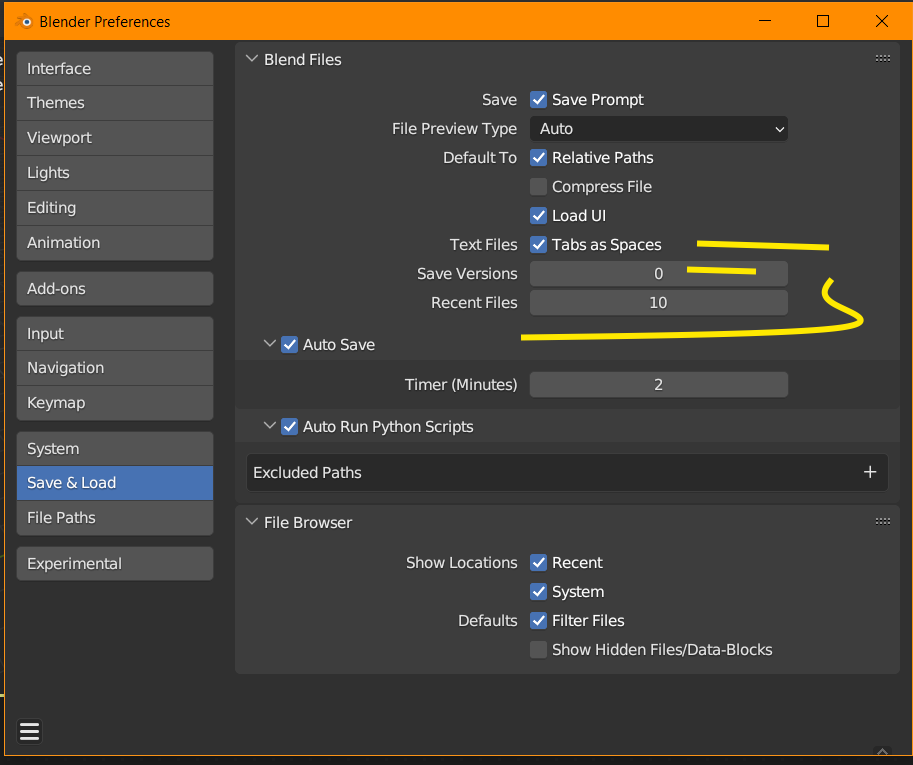Click the Recent Files number field
This screenshot has height=765, width=913.
click(659, 303)
